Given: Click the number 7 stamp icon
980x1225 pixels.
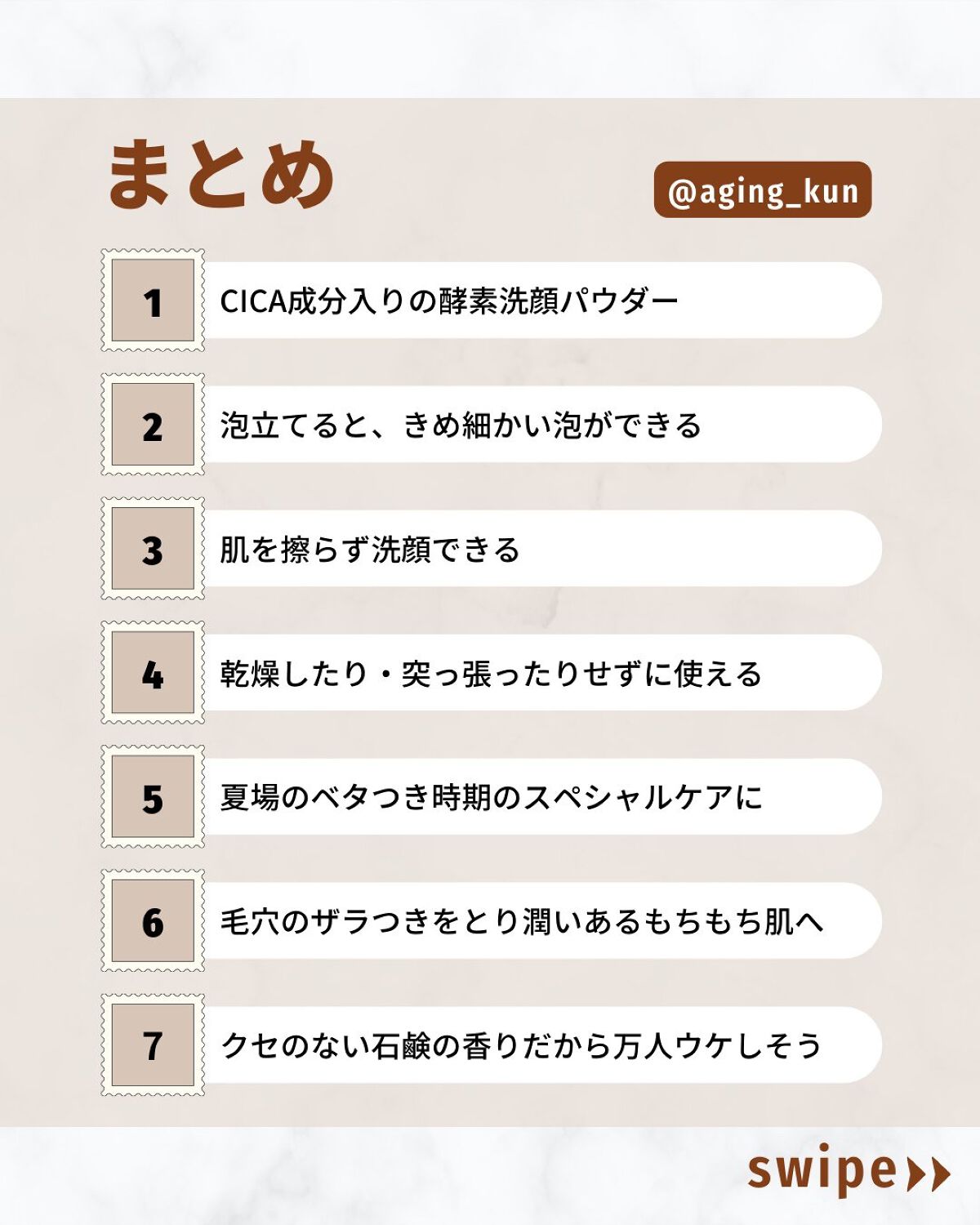Looking at the screenshot, I should pos(153,1045).
